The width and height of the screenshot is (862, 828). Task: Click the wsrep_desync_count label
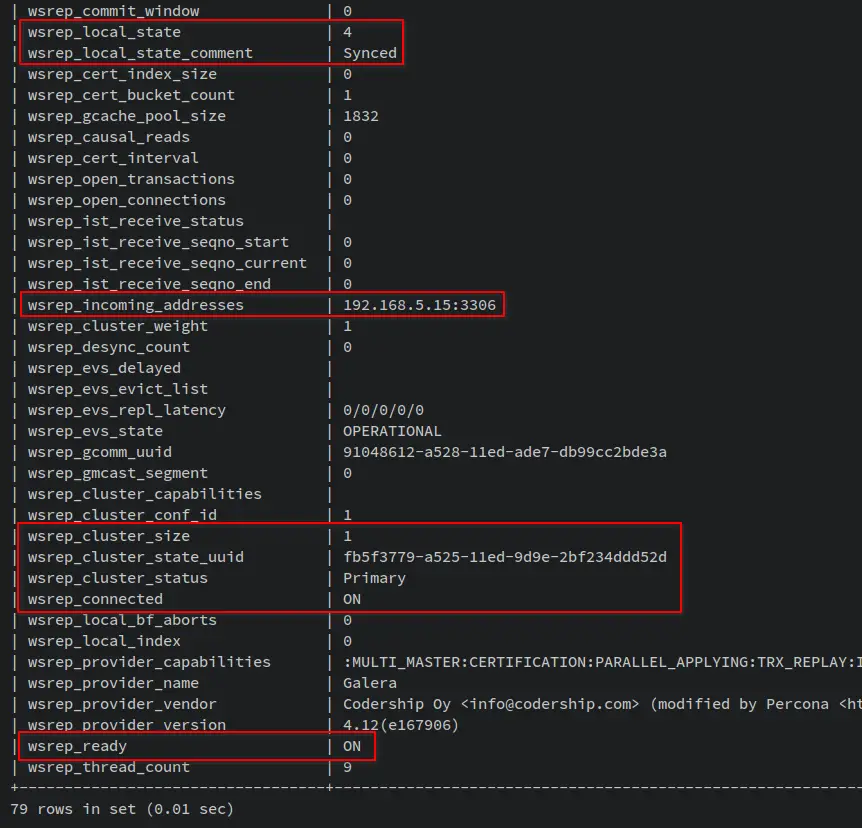108,347
